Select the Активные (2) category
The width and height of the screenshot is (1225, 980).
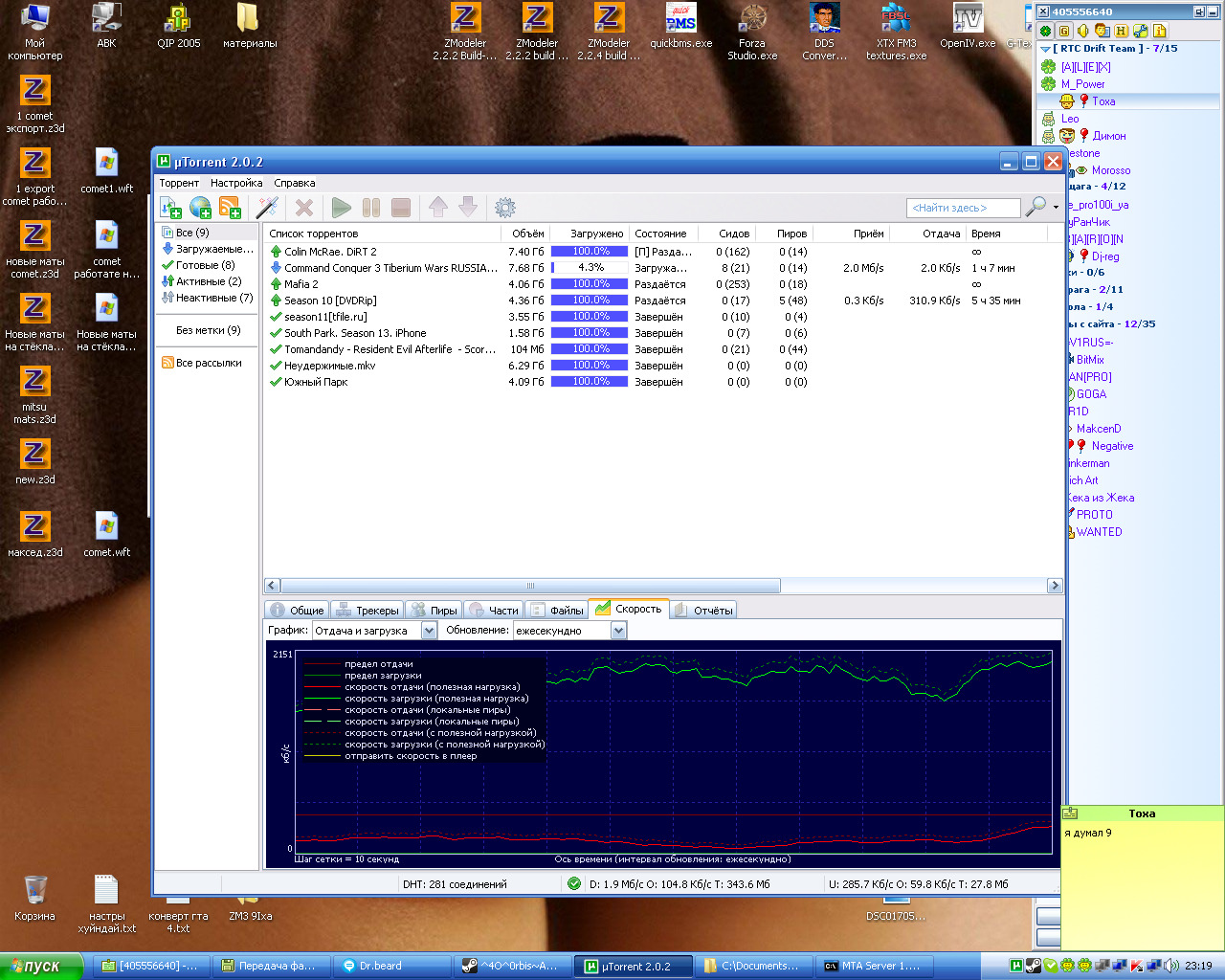208,281
